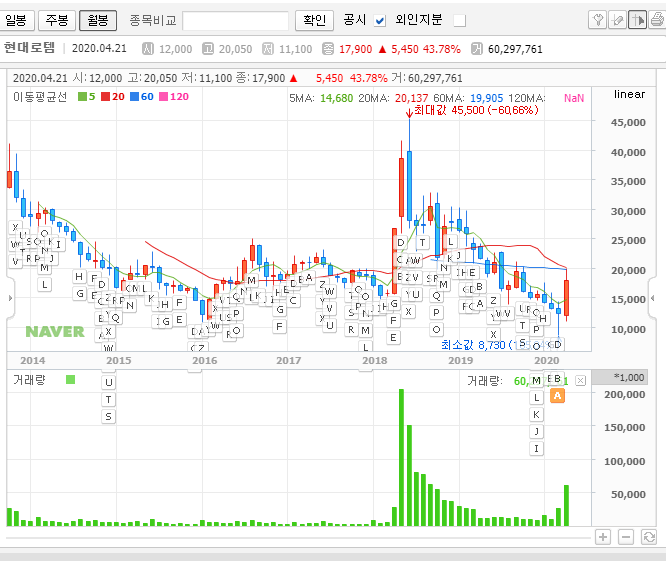The height and width of the screenshot is (561, 666).
Task: Click the 거래량 volume icon in header
Action: [x=477, y=49]
